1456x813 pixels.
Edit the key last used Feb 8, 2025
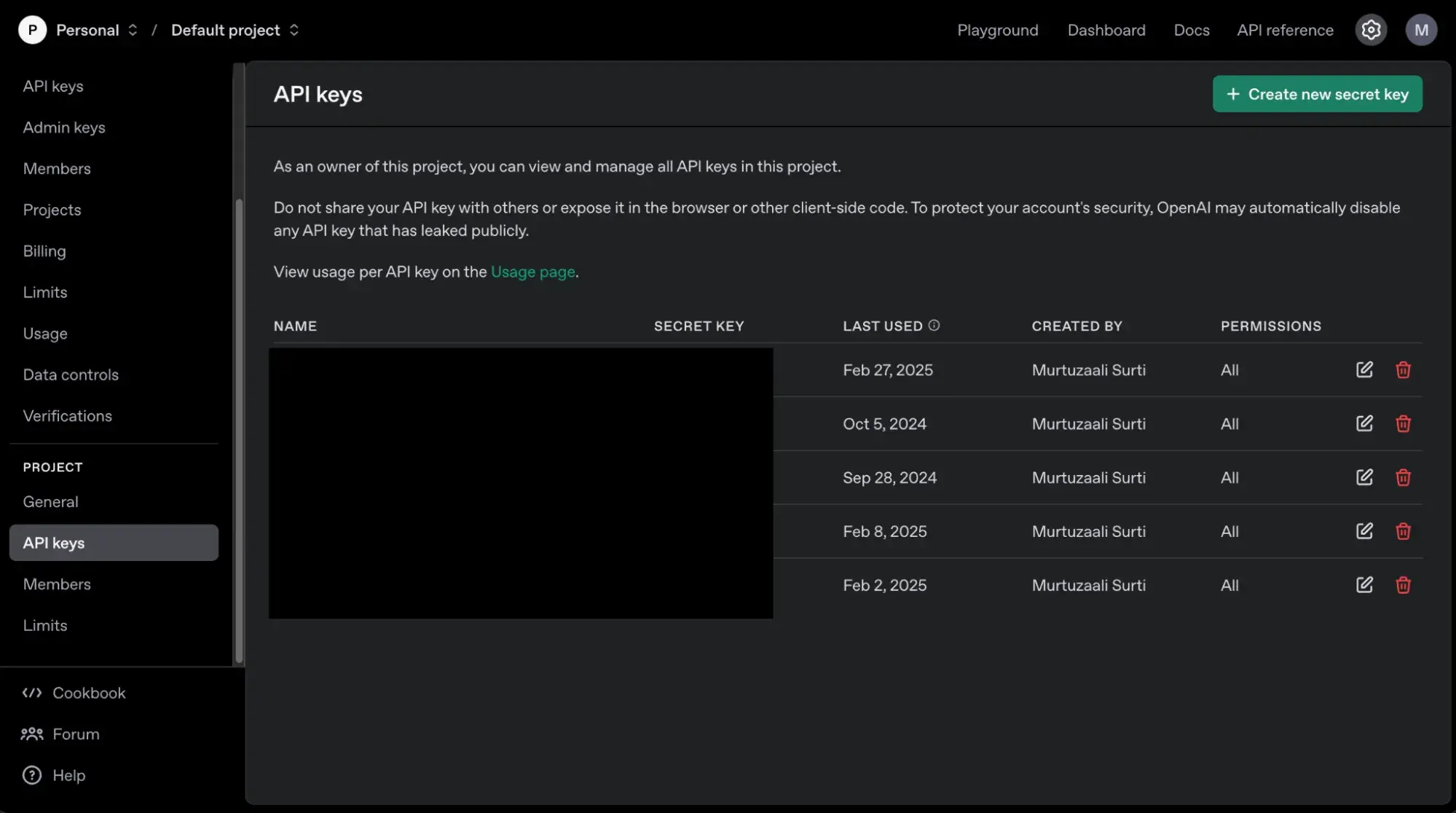1364,532
